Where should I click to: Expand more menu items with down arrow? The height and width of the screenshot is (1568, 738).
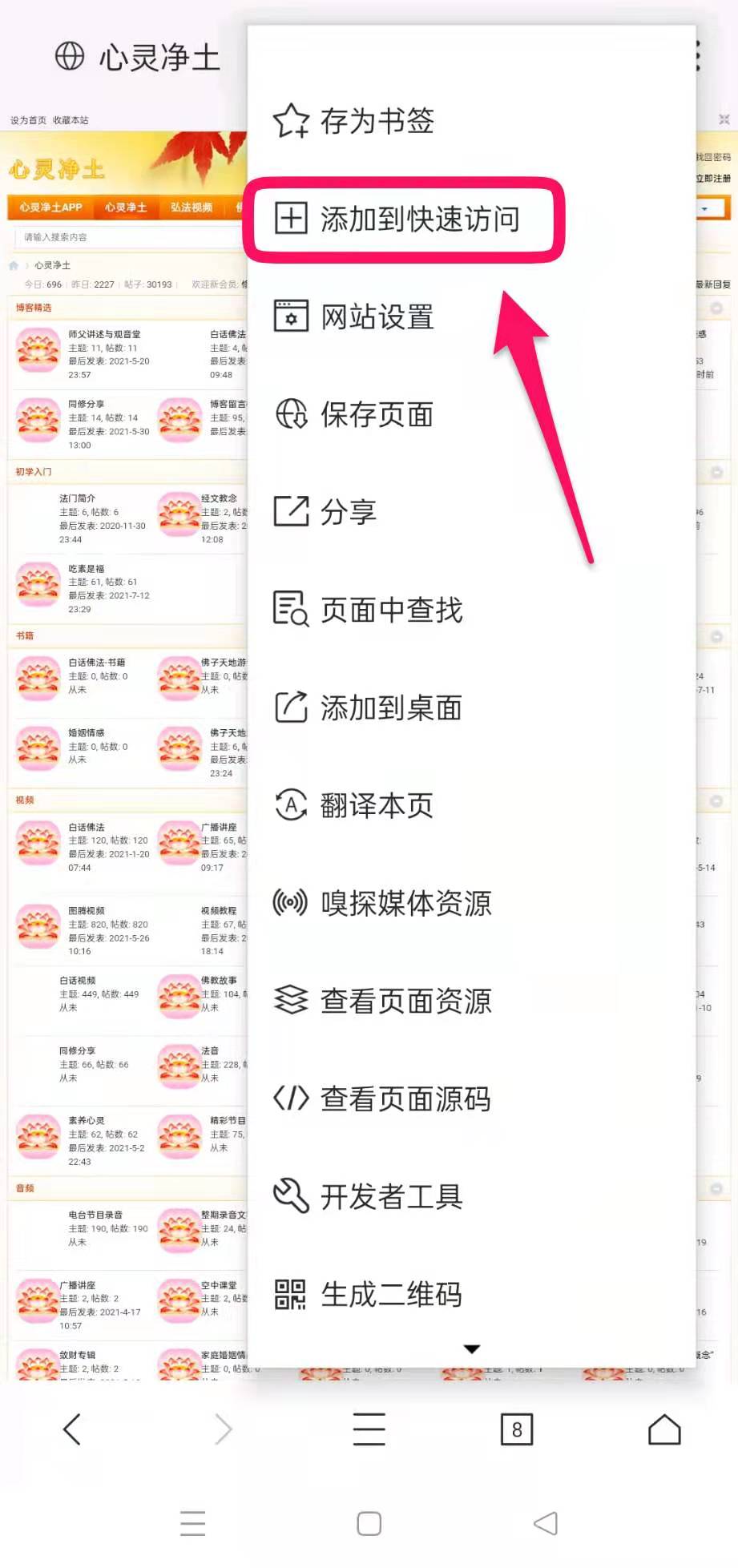tap(472, 1349)
